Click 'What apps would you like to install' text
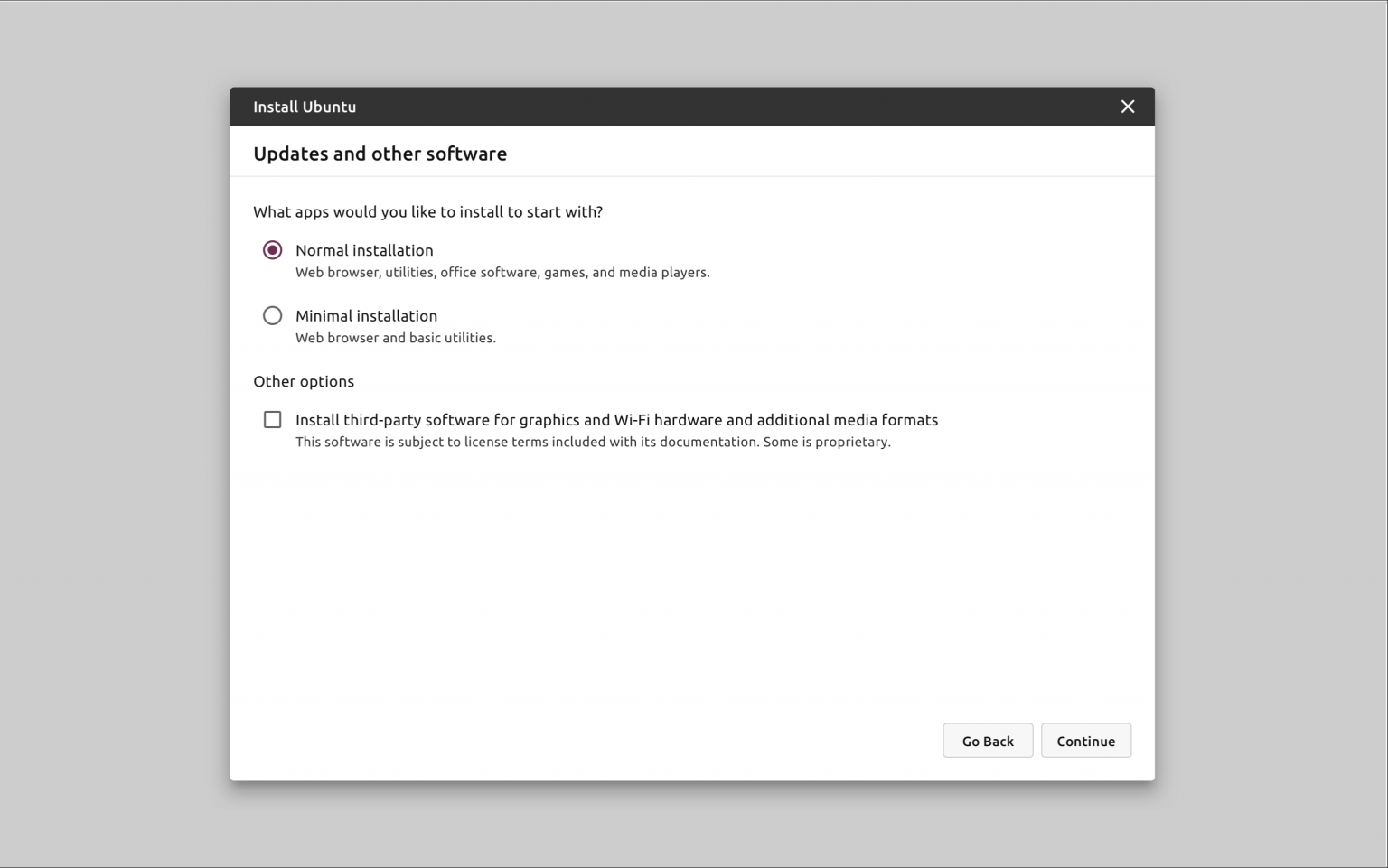This screenshot has width=1388, height=868. (x=427, y=211)
